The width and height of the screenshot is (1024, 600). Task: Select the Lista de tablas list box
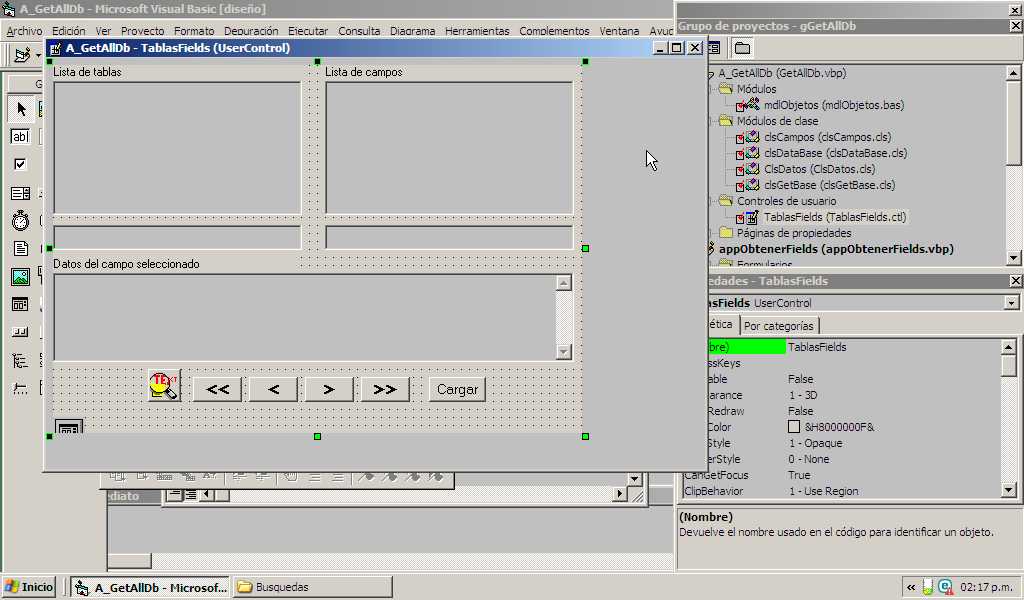[177, 148]
